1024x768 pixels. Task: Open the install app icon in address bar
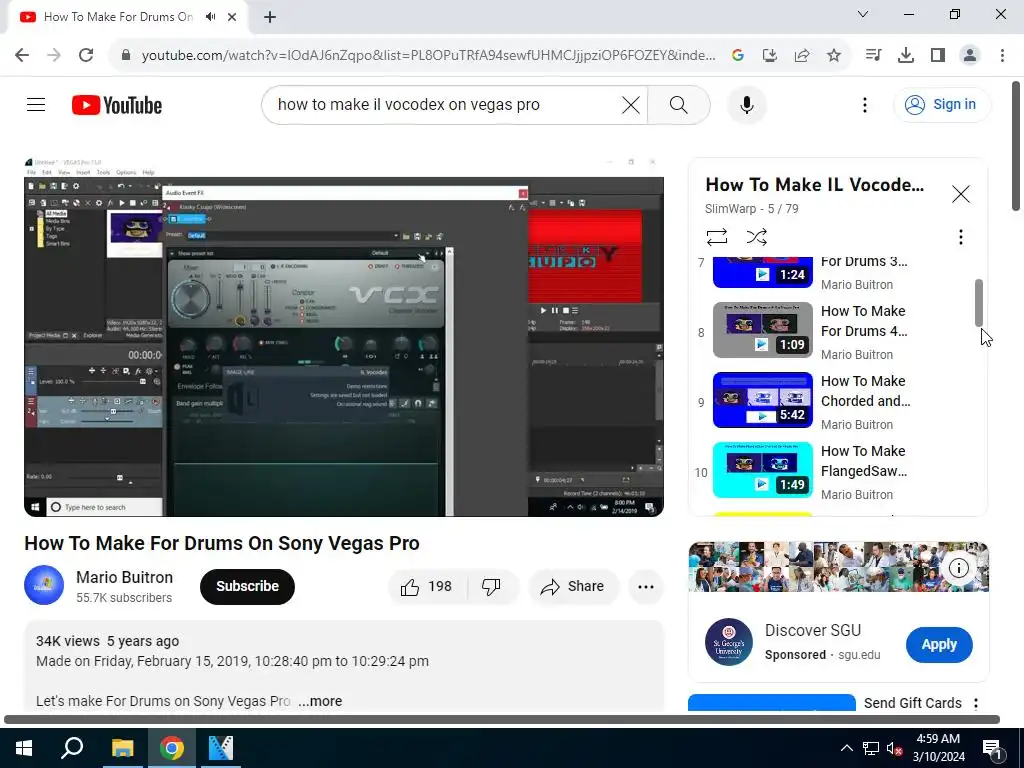coord(770,55)
